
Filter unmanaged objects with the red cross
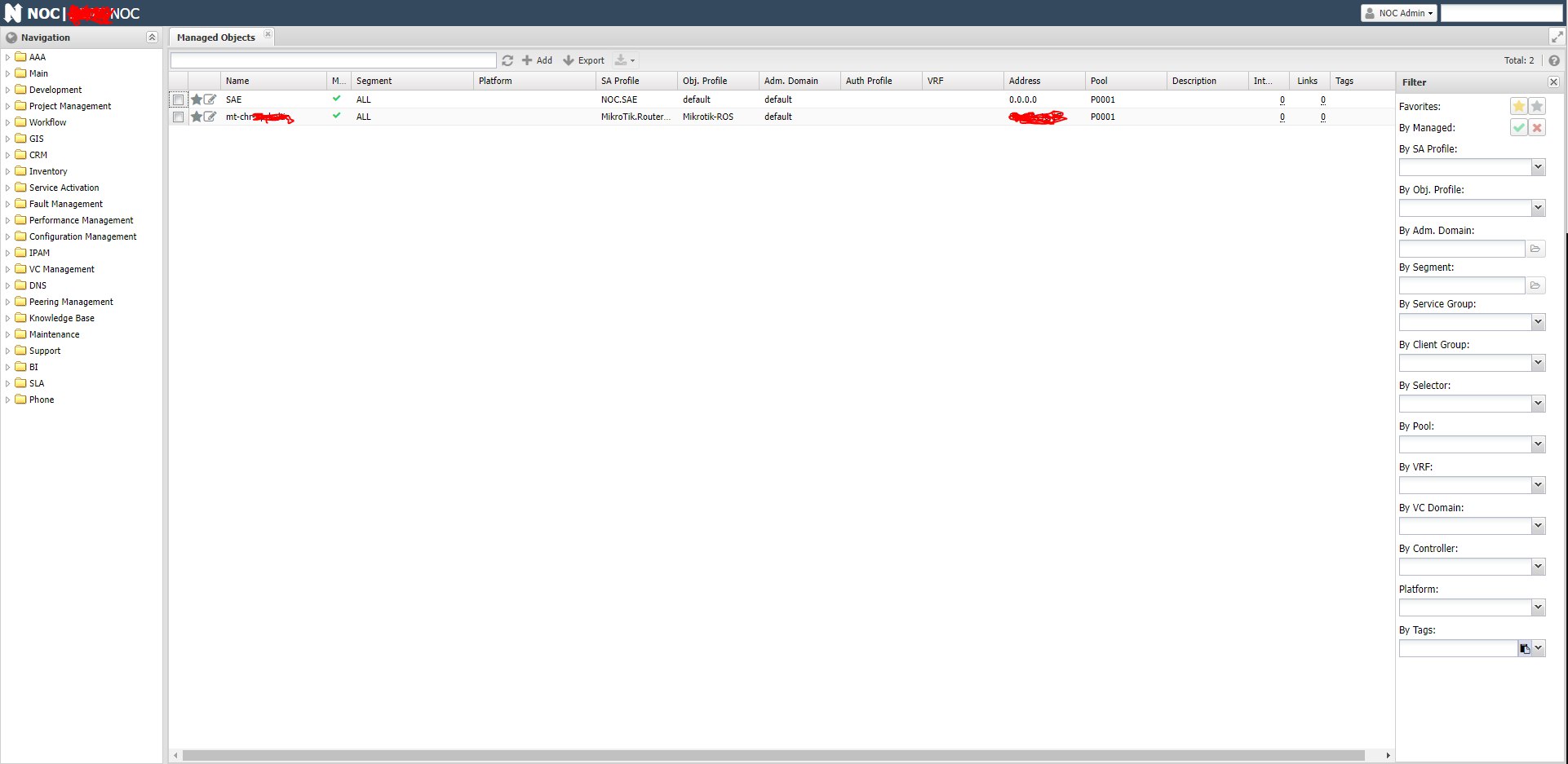click(1537, 127)
